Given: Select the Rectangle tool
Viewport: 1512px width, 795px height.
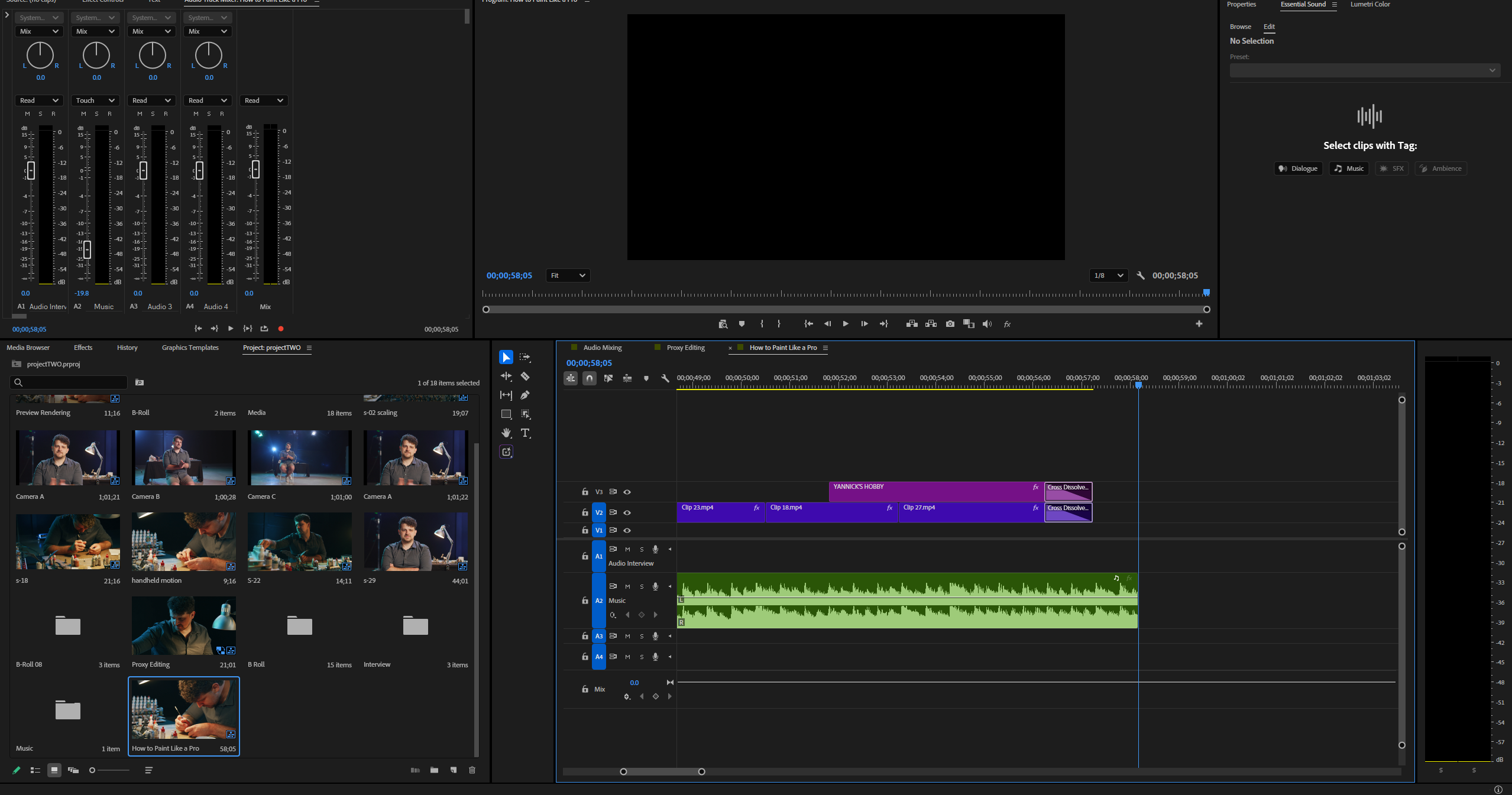Looking at the screenshot, I should tap(506, 414).
